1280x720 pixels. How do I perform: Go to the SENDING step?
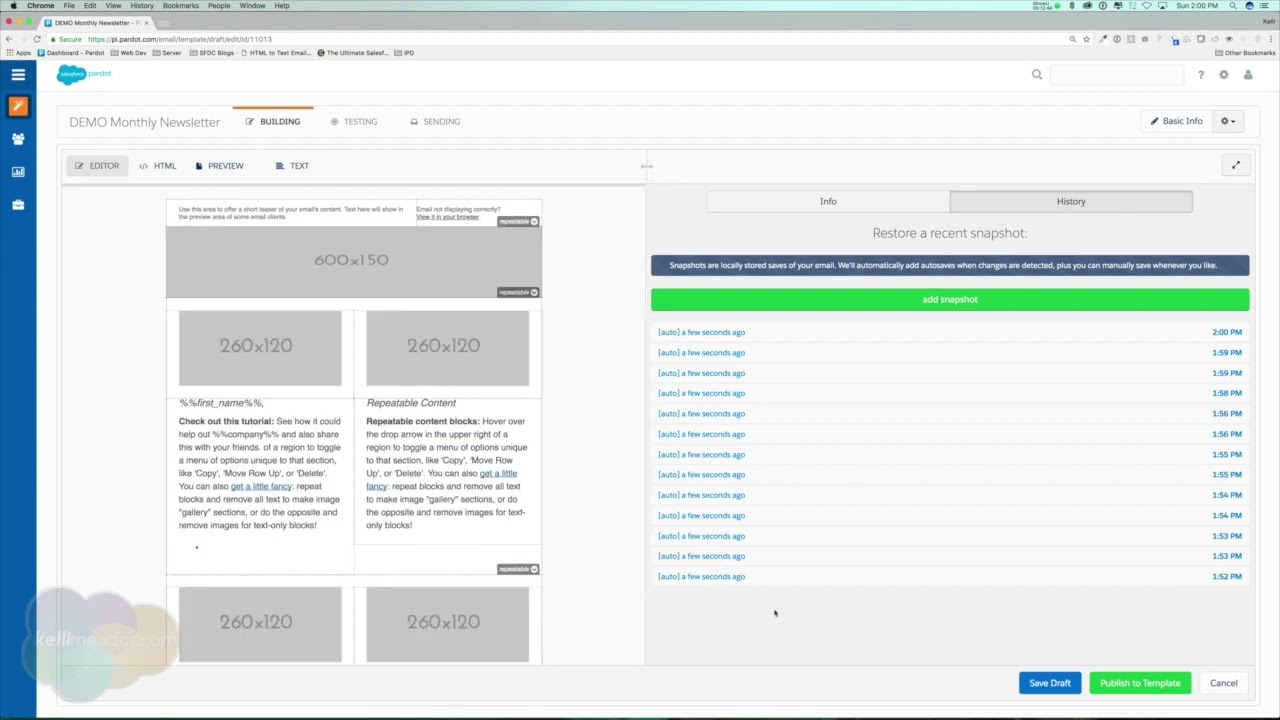click(x=435, y=122)
